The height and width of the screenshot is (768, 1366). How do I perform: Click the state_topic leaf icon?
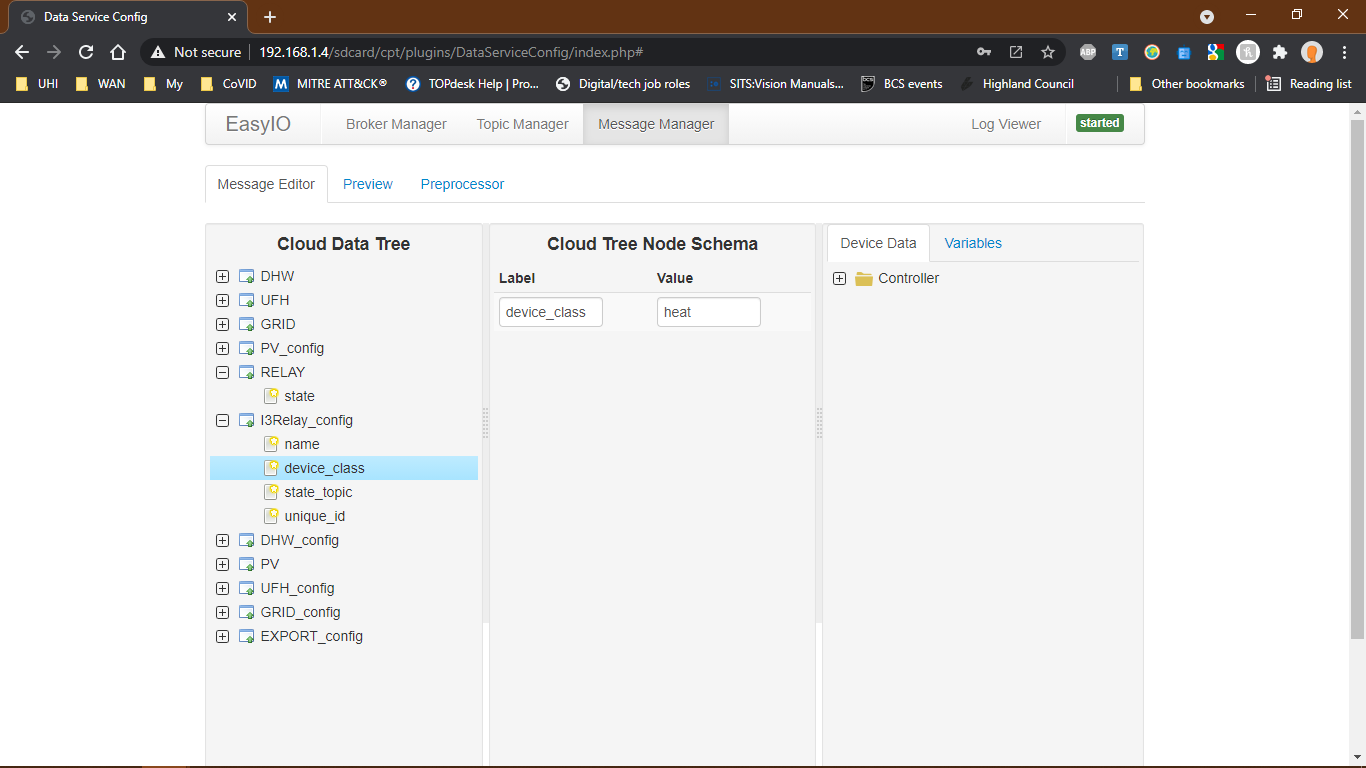point(270,491)
